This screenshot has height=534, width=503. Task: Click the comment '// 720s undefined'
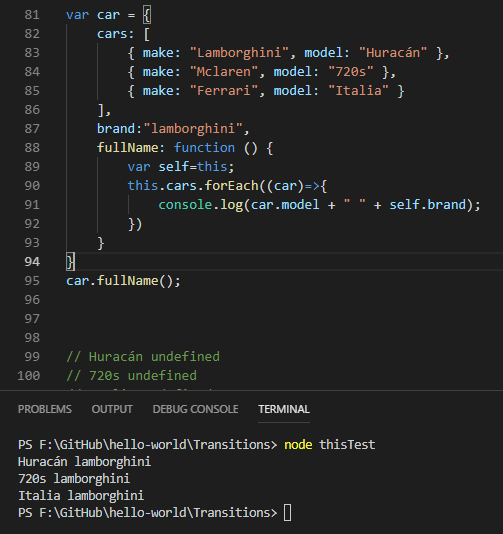[x=131, y=376]
